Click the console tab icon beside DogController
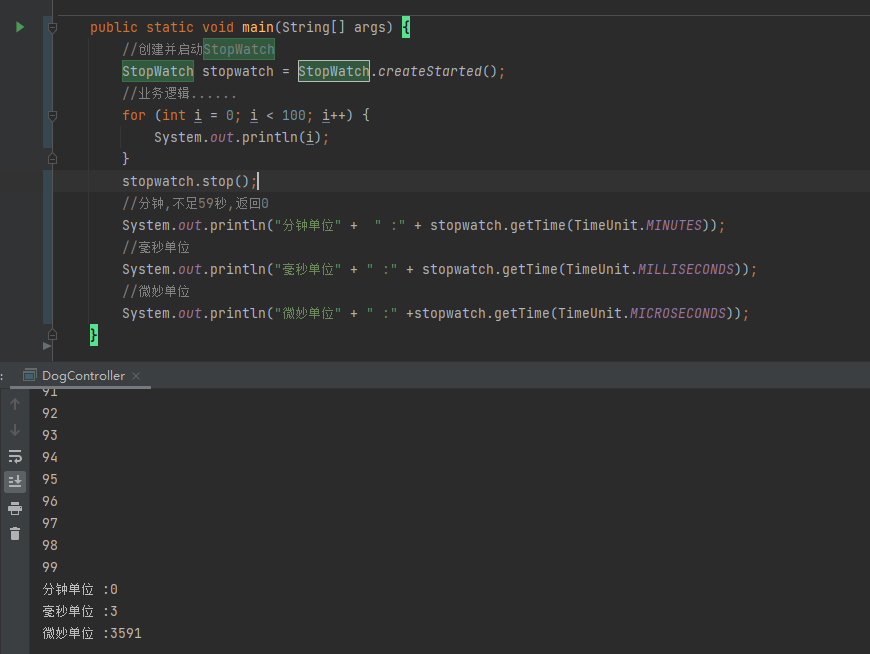 [30, 376]
